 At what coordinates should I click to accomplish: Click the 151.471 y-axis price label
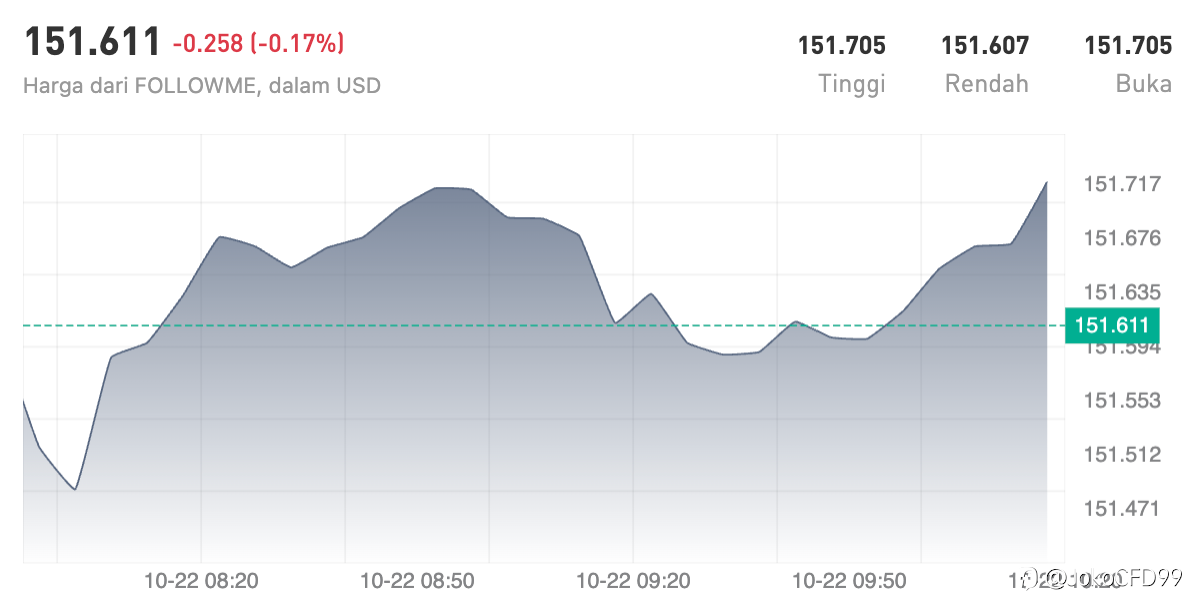pos(1122,508)
